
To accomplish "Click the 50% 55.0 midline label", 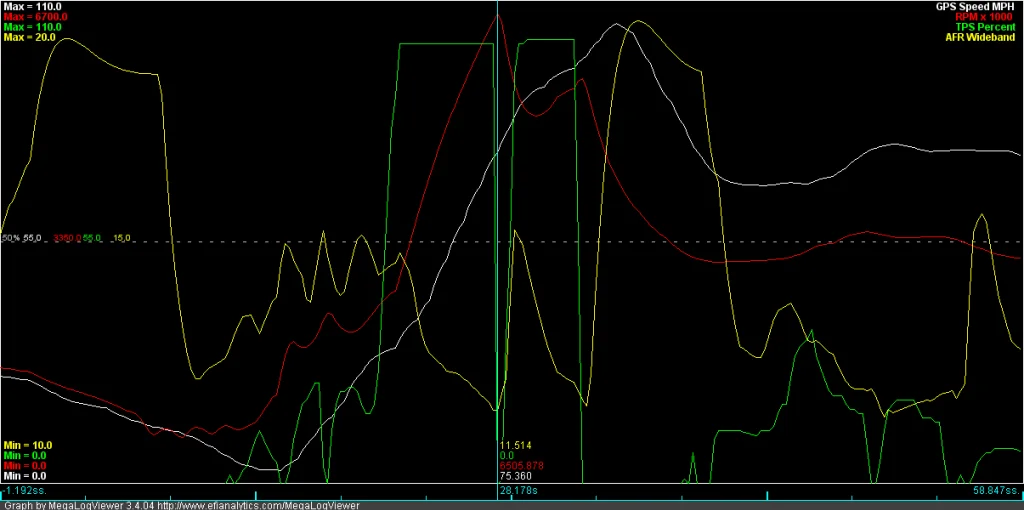I will point(22,239).
